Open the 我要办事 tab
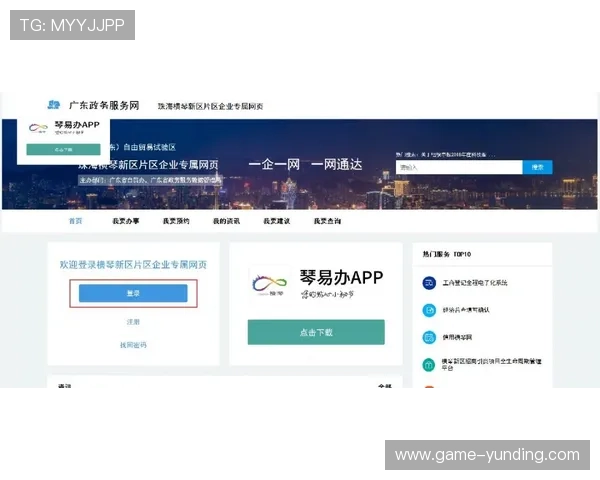 click(x=126, y=221)
